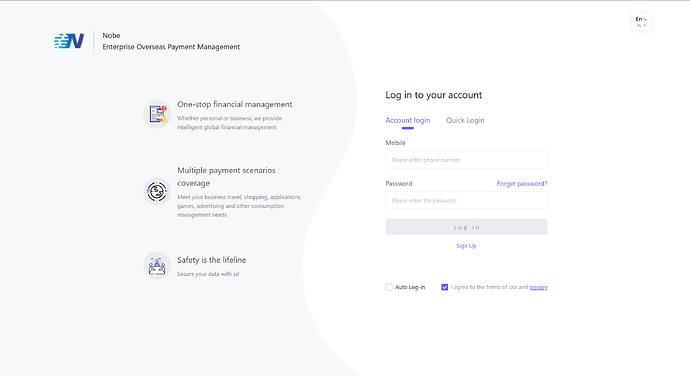Open the En language switcher
The image size is (690, 376).
pos(641,21)
